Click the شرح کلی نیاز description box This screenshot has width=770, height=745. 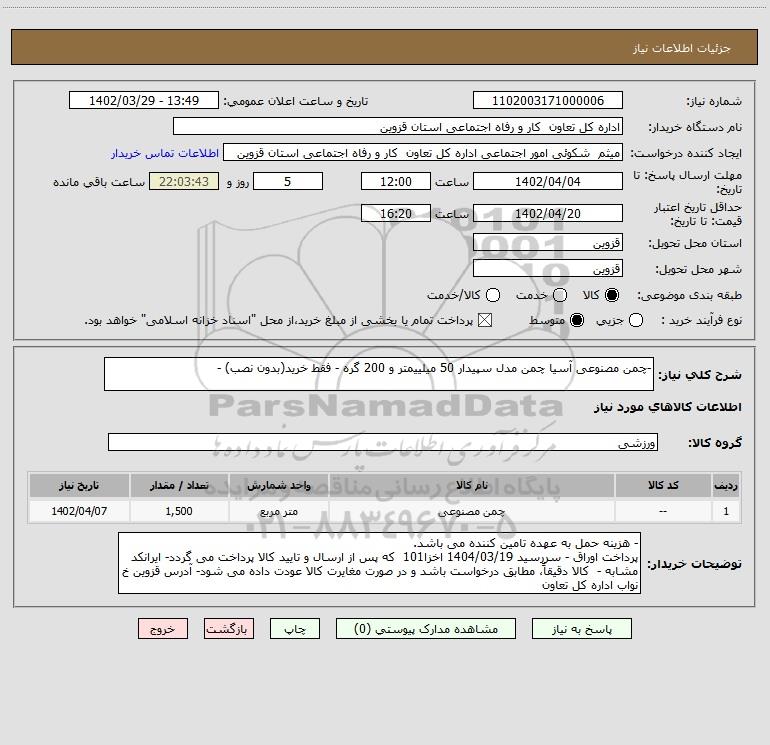pyautogui.click(x=379, y=374)
